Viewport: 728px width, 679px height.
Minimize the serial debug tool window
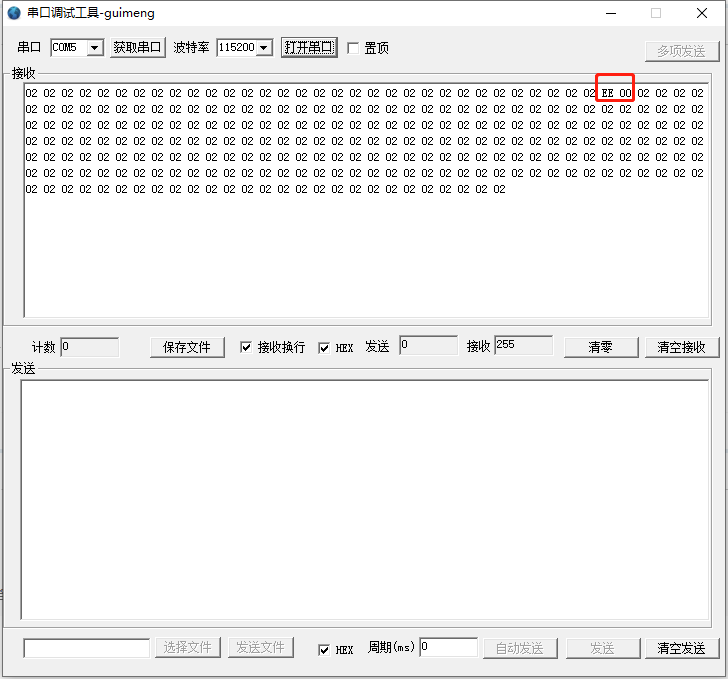pyautogui.click(x=610, y=13)
